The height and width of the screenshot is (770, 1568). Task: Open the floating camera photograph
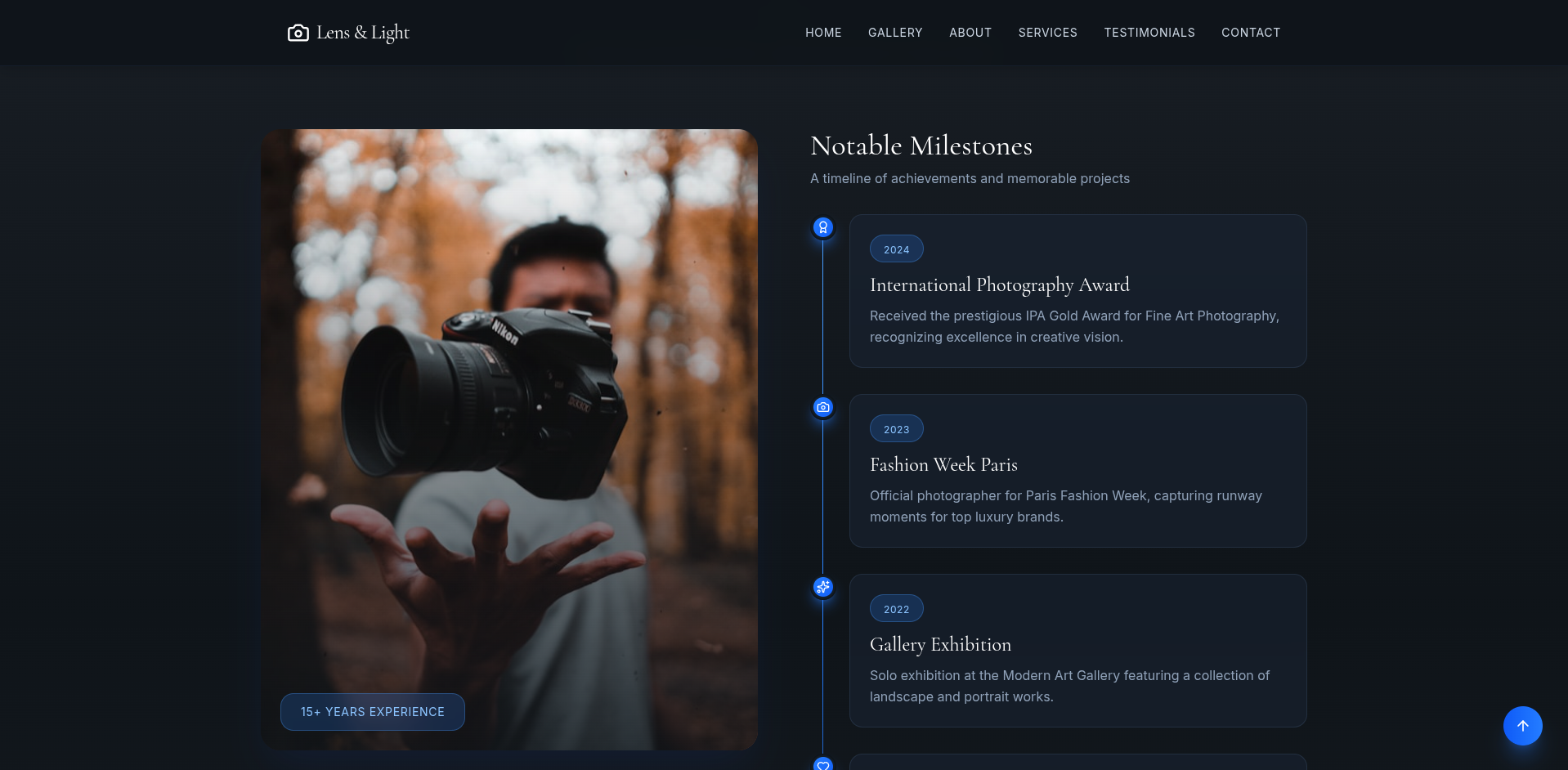pyautogui.click(x=508, y=409)
